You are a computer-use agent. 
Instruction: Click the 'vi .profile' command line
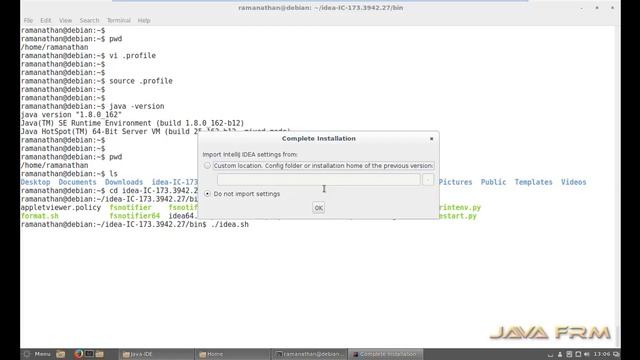(x=132, y=56)
